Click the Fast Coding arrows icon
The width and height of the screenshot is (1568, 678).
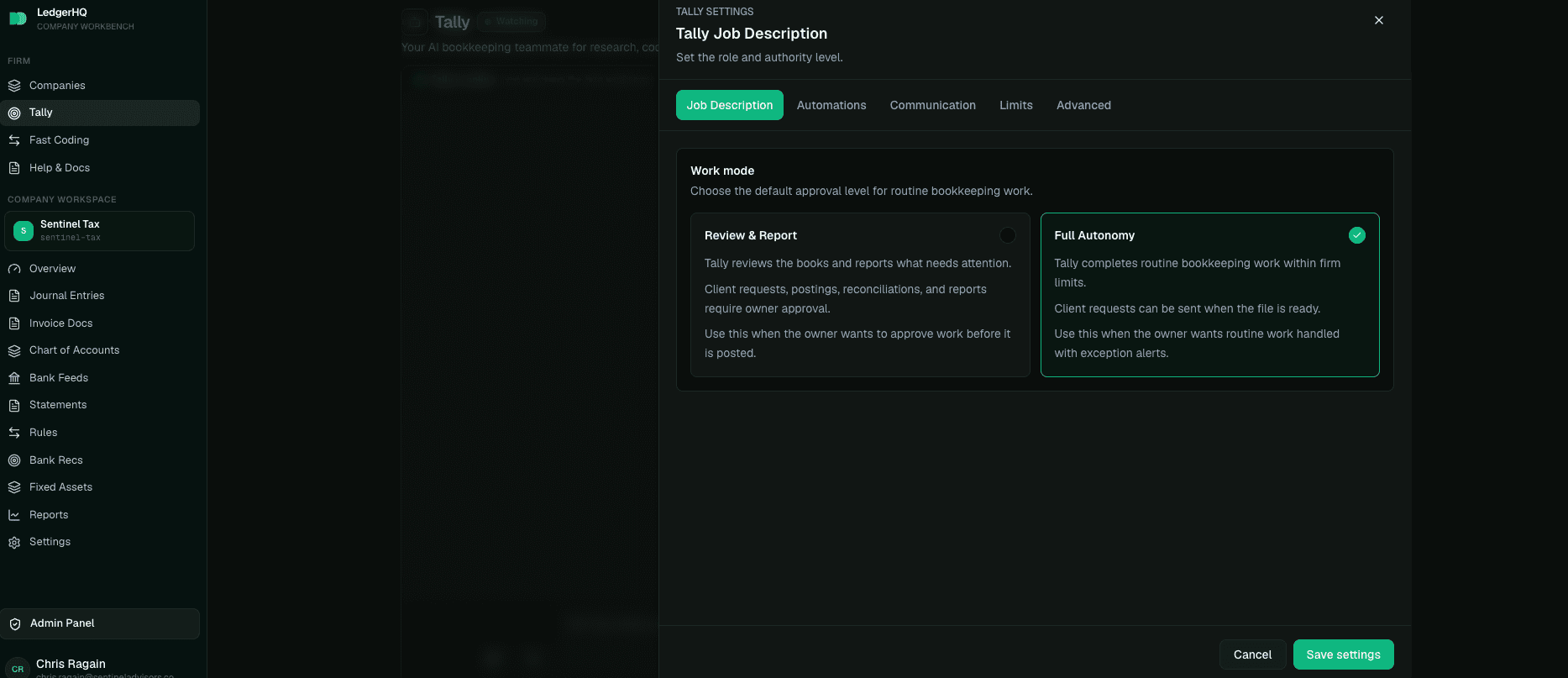click(x=14, y=140)
